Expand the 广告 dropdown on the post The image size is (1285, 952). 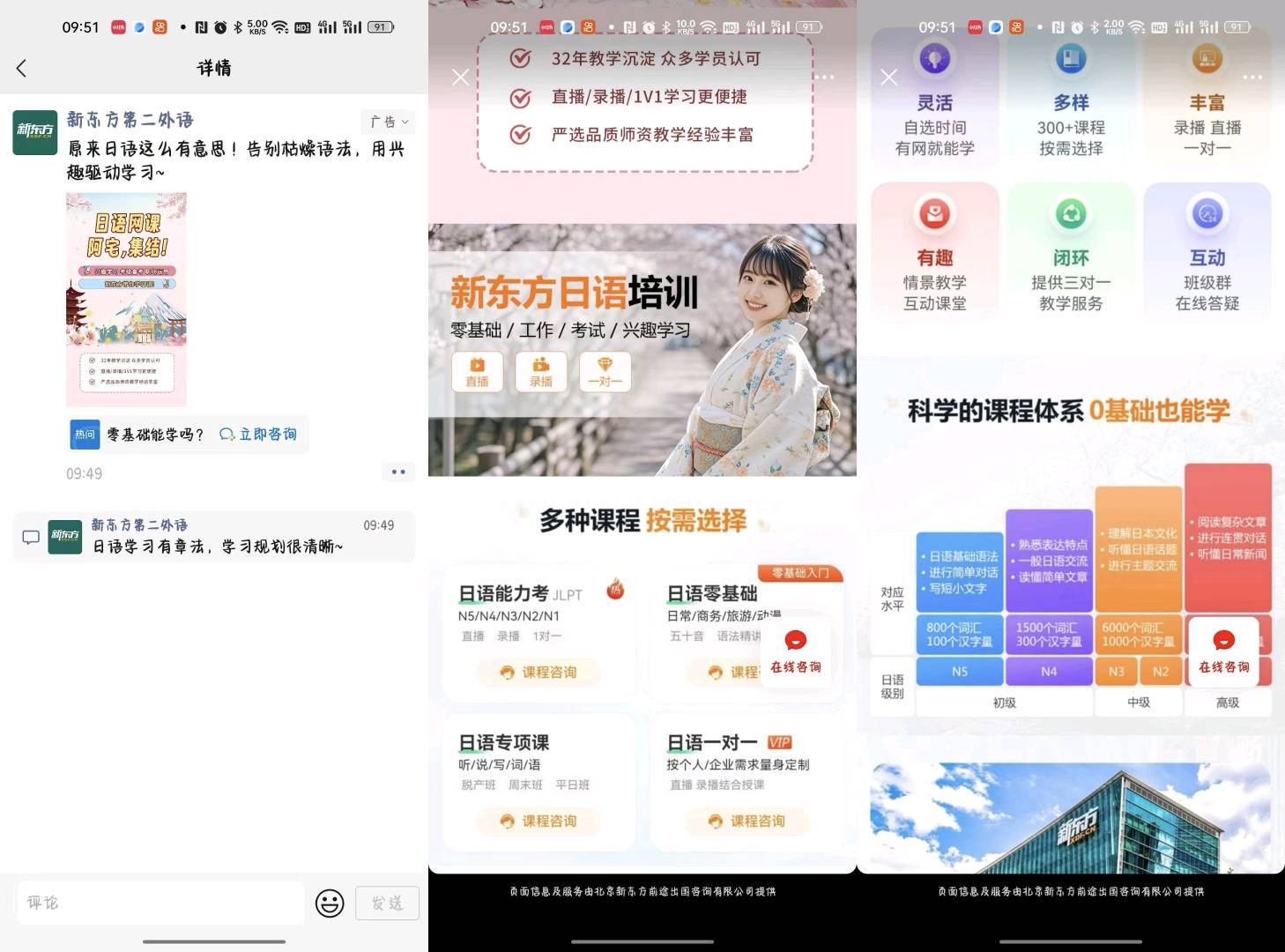(x=388, y=122)
